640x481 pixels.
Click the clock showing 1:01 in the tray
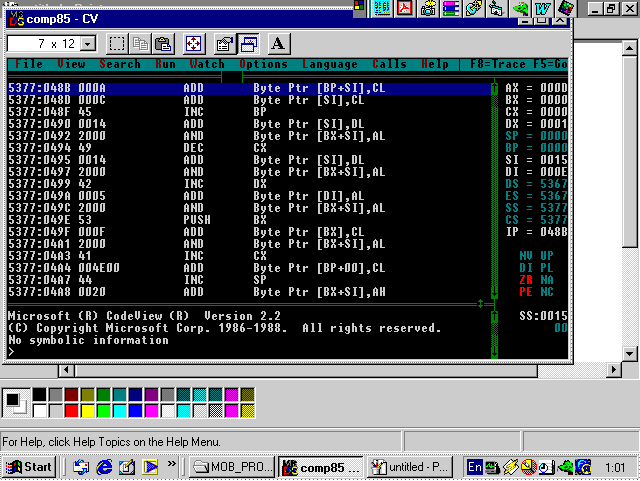tap(615, 467)
